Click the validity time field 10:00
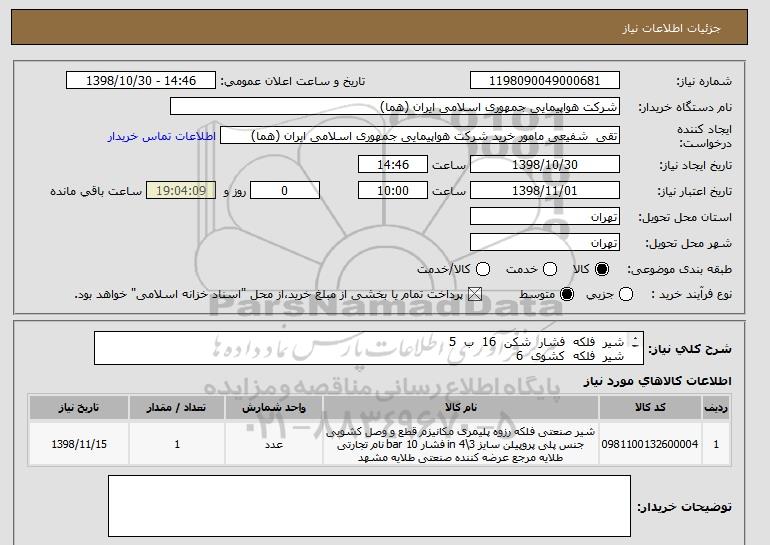 (393, 191)
